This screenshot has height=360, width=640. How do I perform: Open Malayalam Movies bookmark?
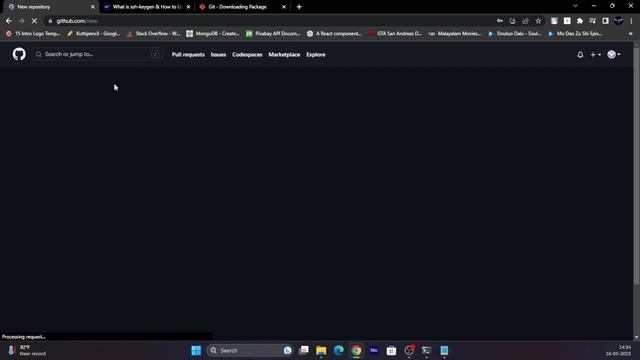pos(455,34)
